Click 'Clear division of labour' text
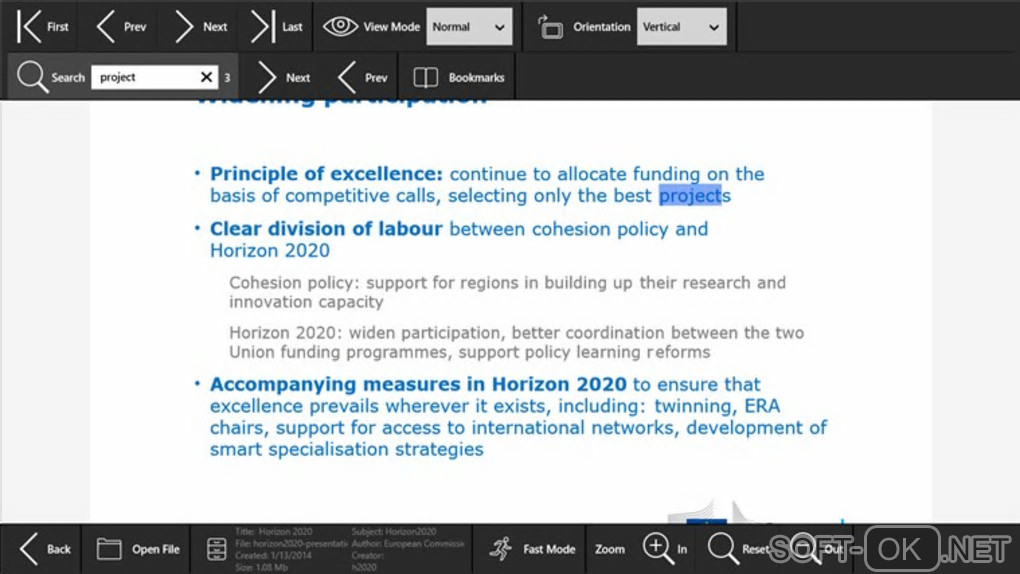Screen dimensions: 1020x574 [325, 229]
